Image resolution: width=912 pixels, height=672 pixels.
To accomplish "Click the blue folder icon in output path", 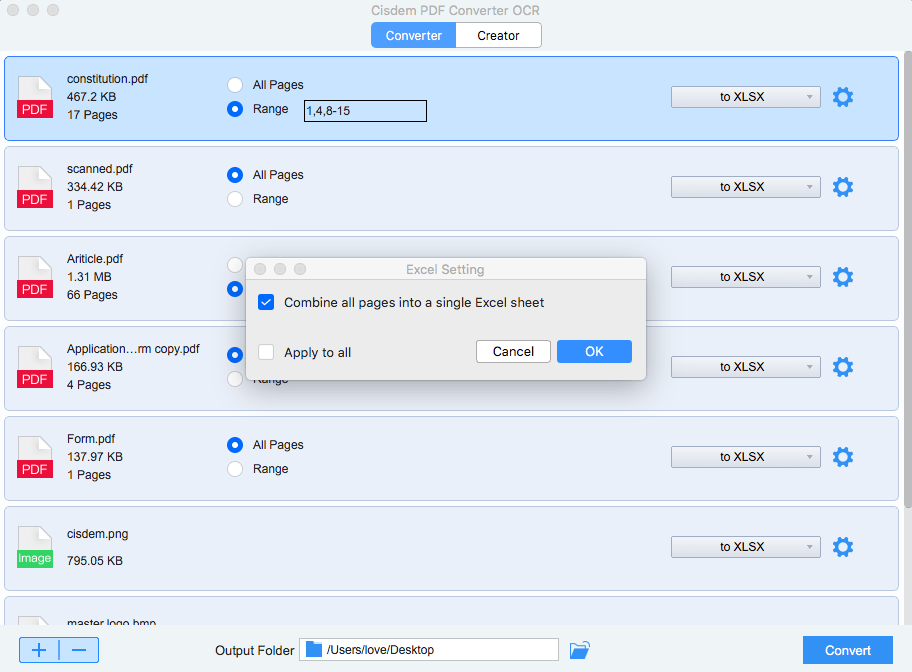I will [314, 649].
